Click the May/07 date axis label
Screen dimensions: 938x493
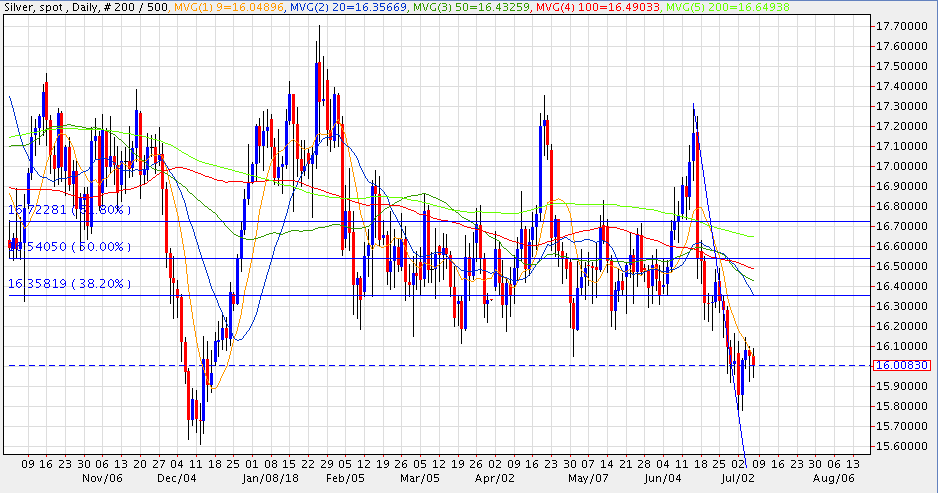pyautogui.click(x=587, y=478)
